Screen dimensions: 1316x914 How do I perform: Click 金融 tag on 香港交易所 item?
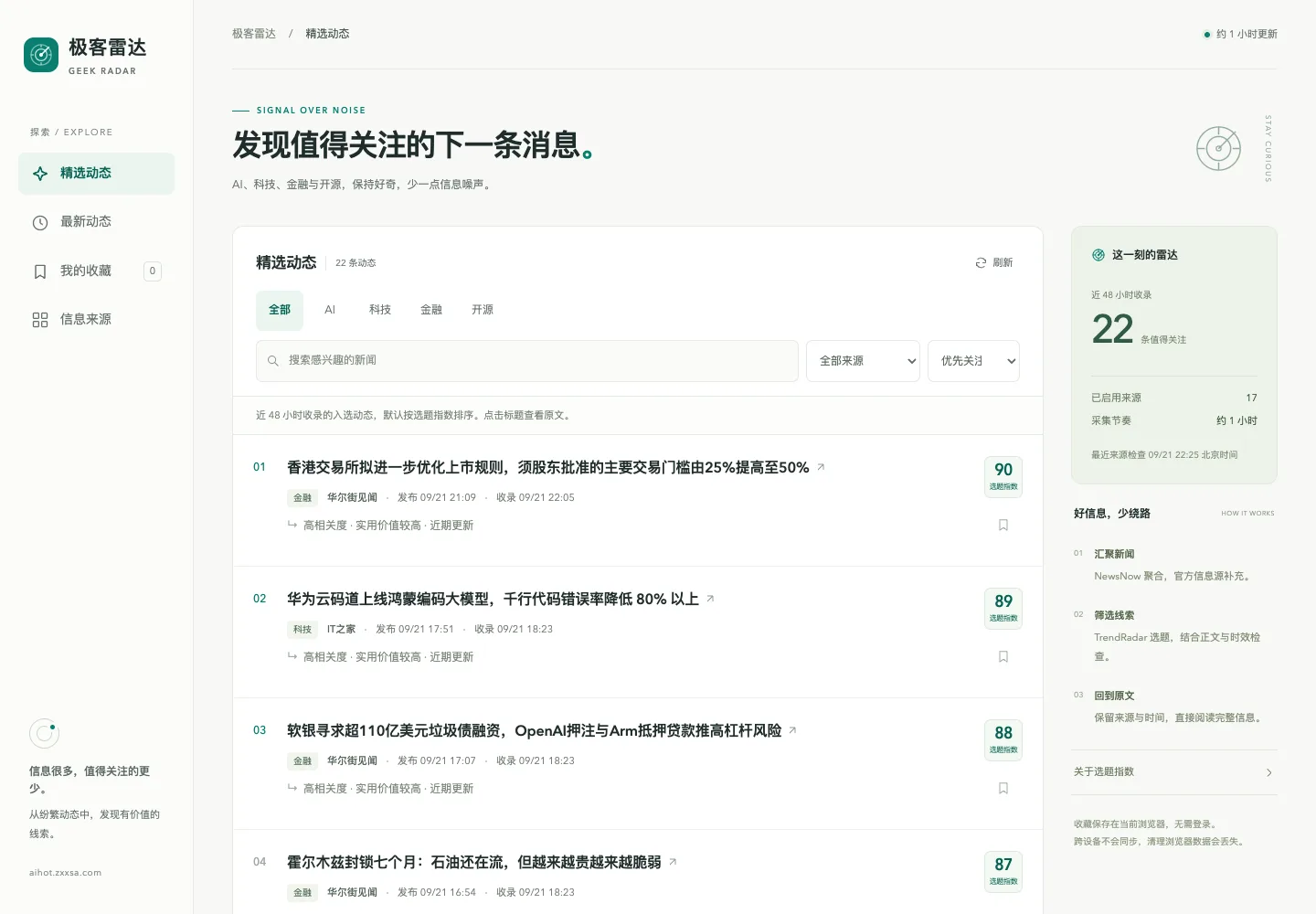point(302,498)
